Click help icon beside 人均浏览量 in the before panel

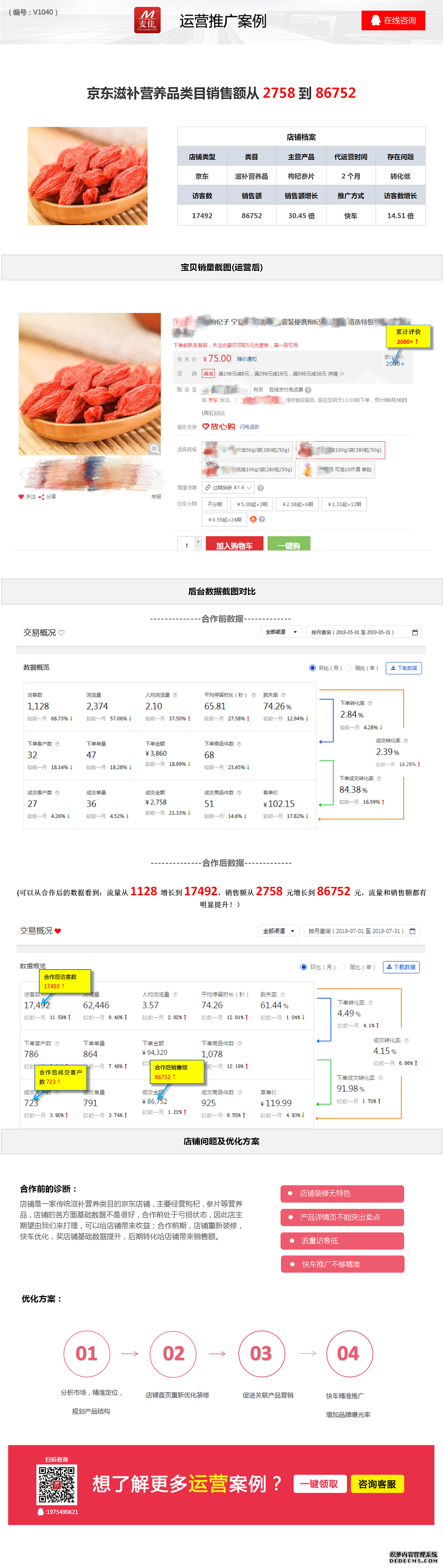click(x=175, y=694)
